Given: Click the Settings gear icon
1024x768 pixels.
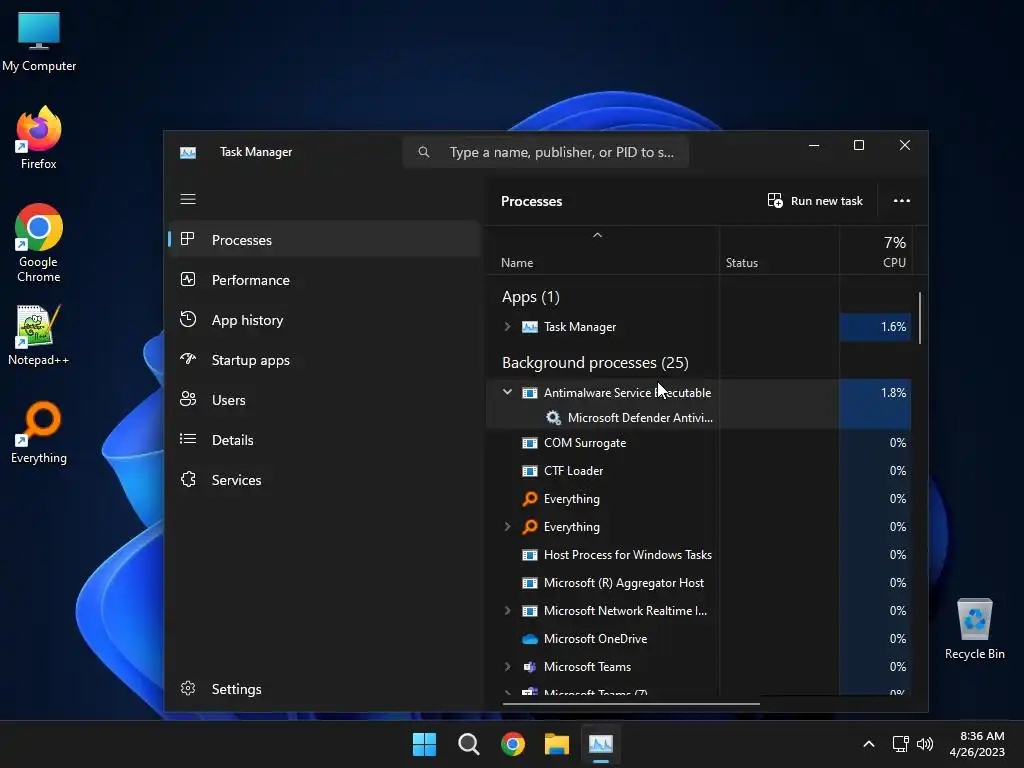Looking at the screenshot, I should click(x=187, y=688).
